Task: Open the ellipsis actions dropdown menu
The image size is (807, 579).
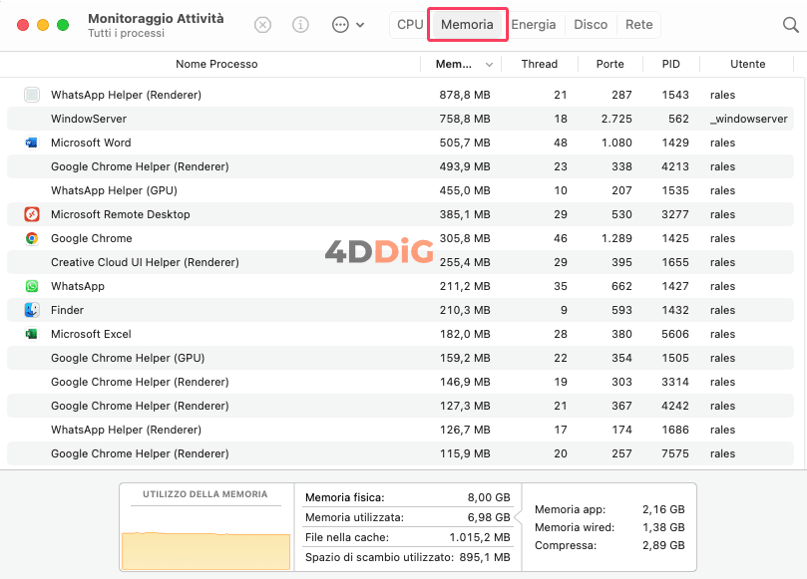Action: click(x=347, y=25)
